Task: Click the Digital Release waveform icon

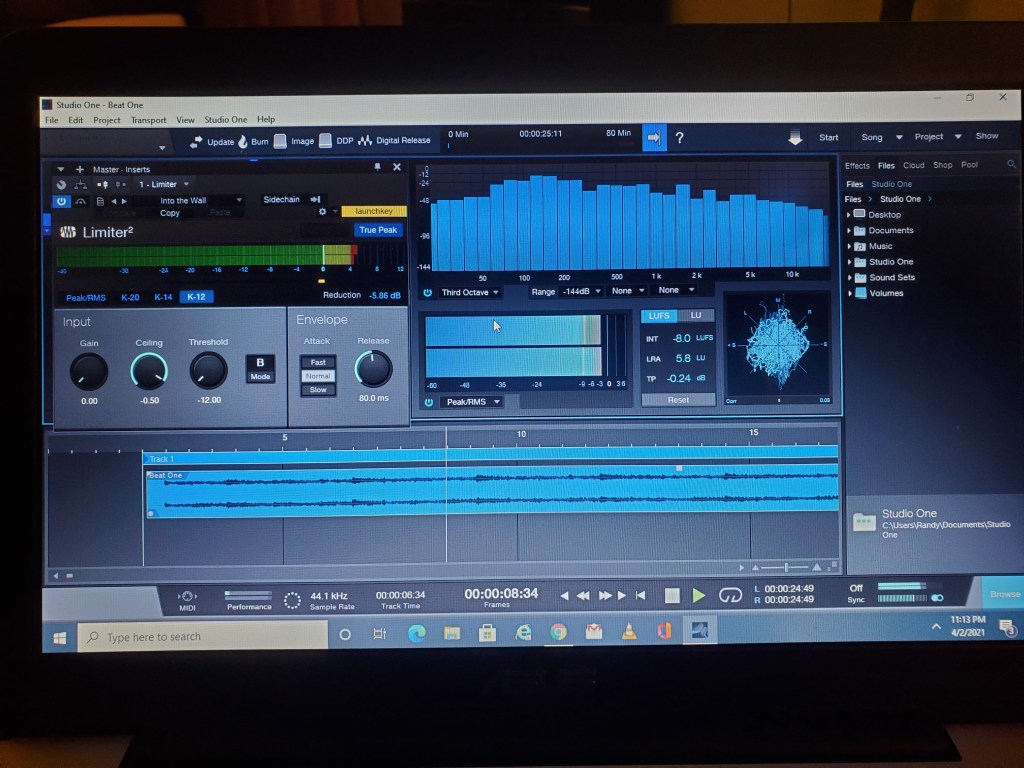Action: 365,141
